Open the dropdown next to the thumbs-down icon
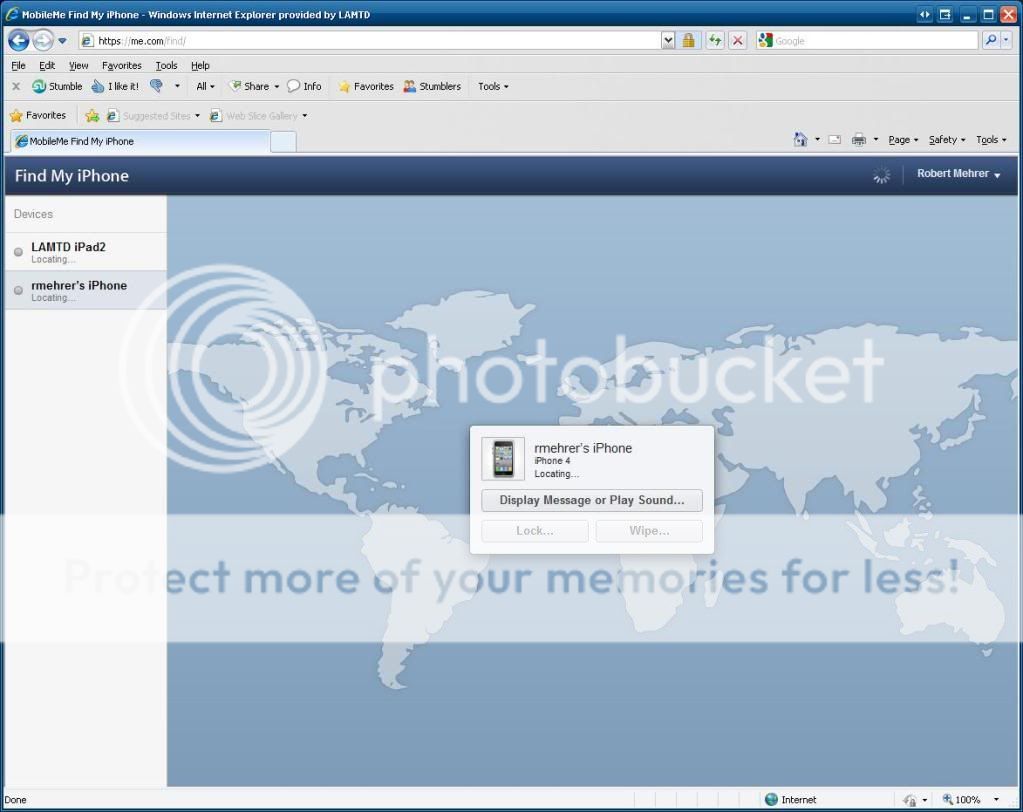 coord(177,86)
